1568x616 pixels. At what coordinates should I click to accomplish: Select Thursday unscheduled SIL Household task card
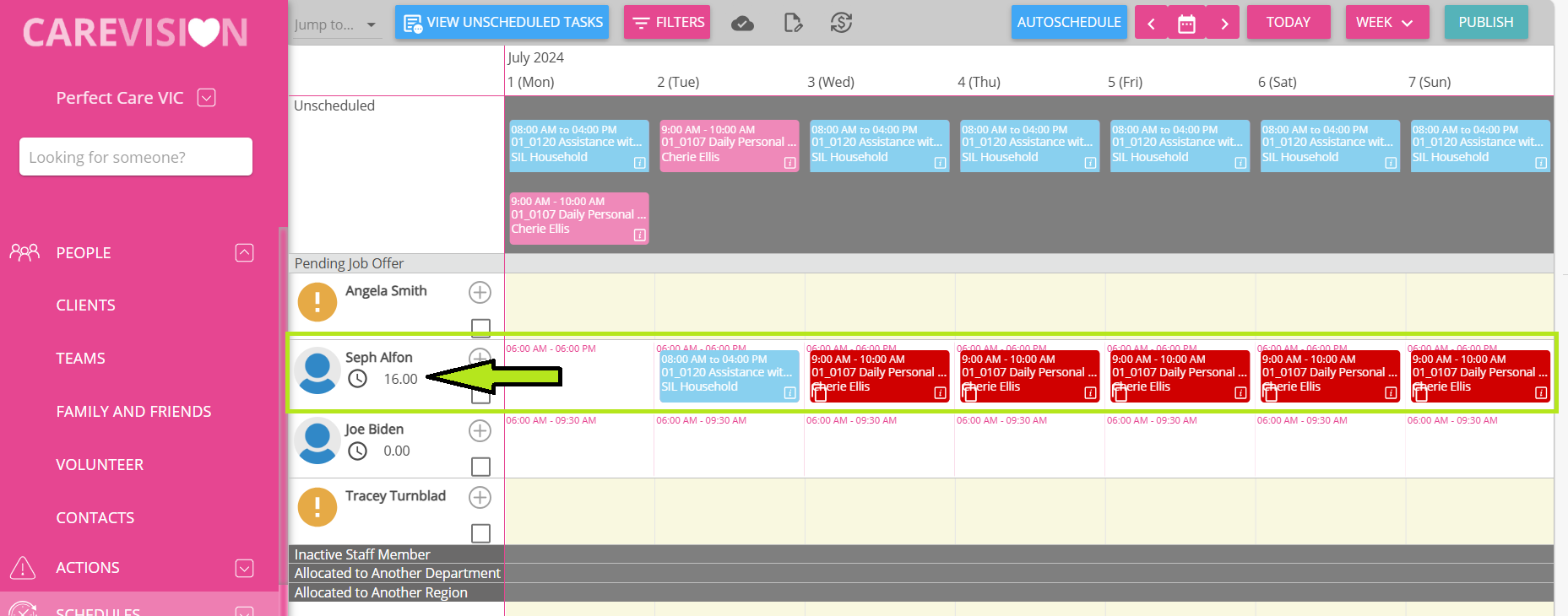click(1030, 146)
